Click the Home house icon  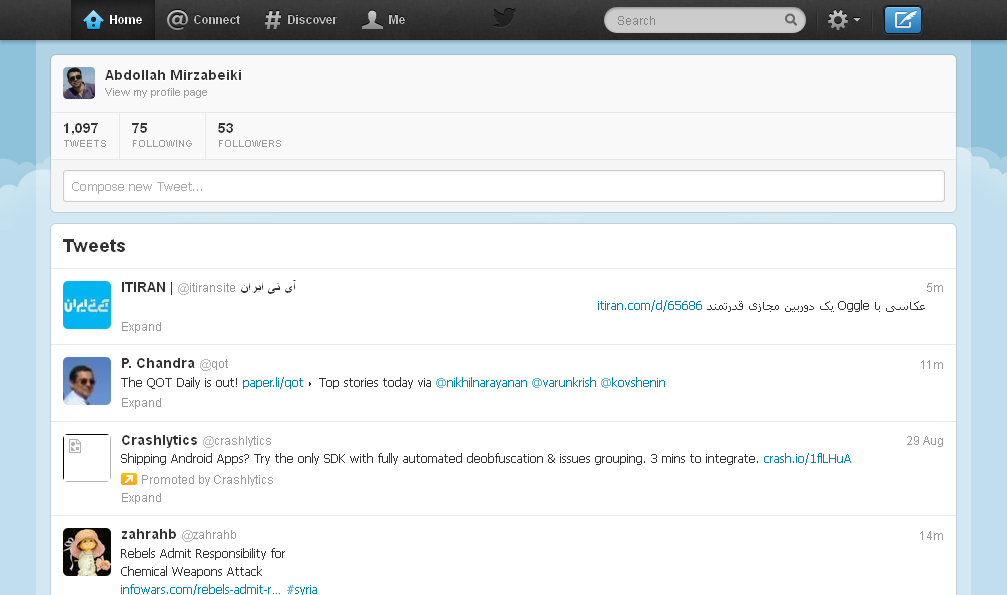[x=93, y=20]
